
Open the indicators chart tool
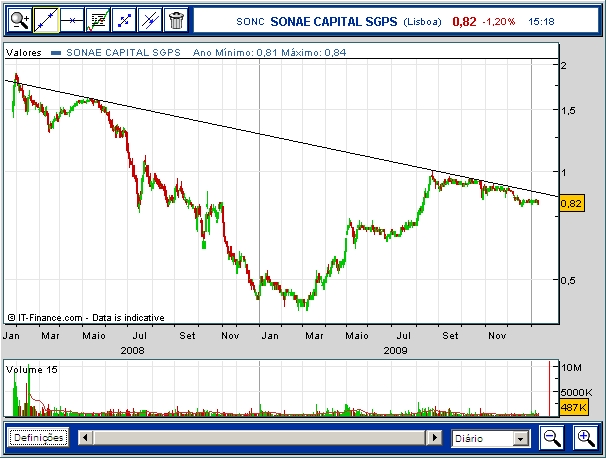98,20
